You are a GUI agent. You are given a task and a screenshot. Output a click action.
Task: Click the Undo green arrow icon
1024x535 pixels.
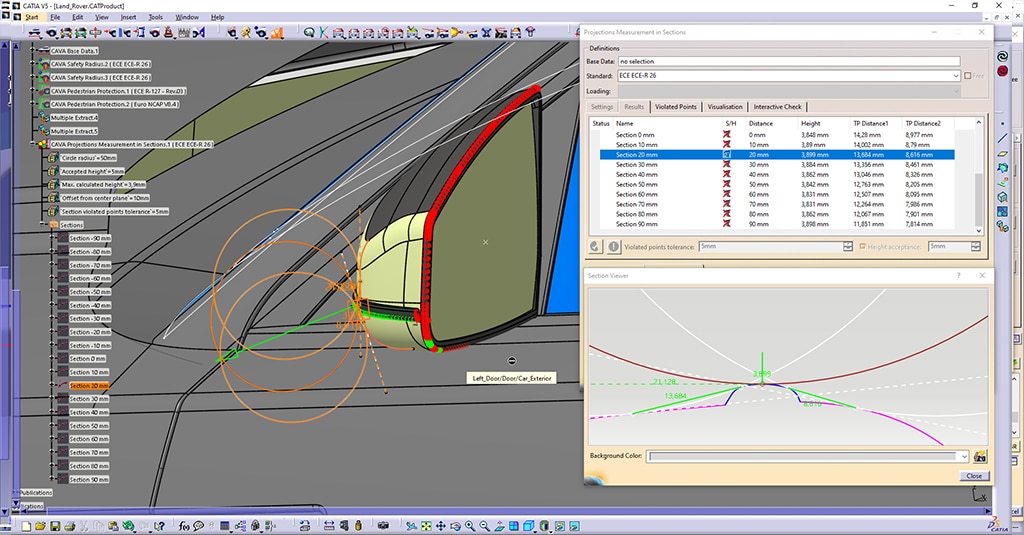(128, 526)
